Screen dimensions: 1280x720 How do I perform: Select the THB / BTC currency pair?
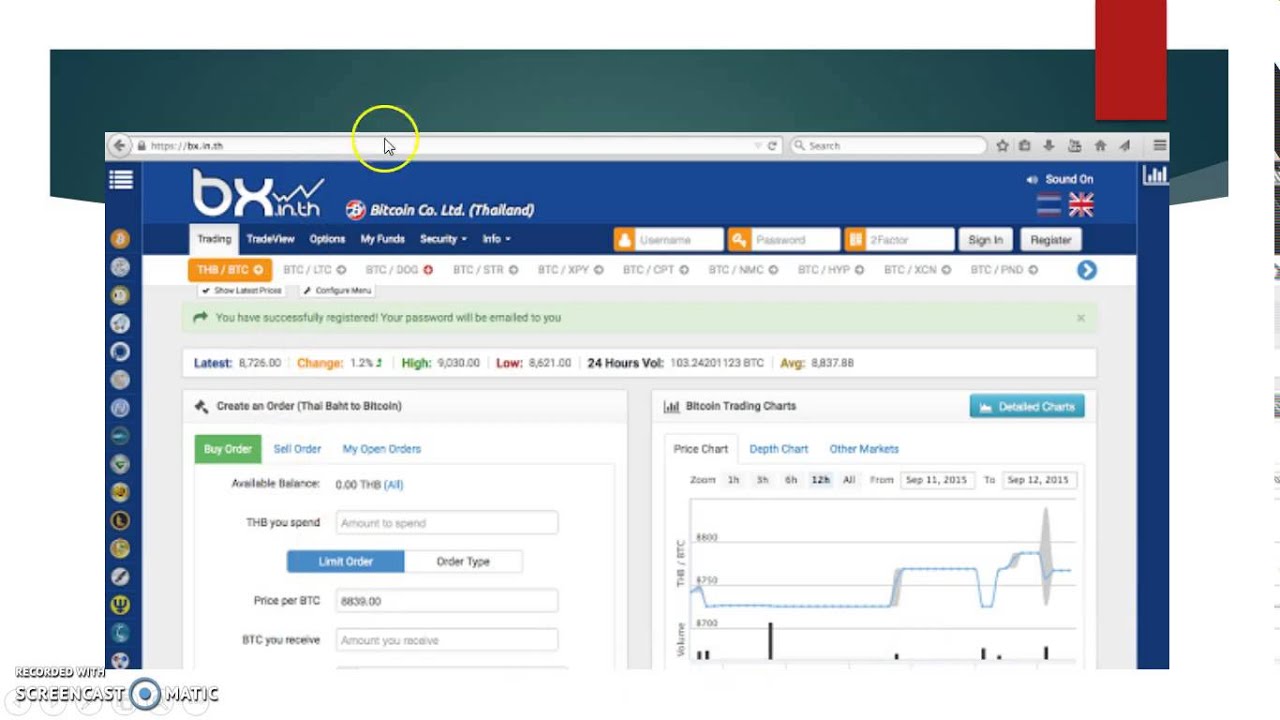[230, 270]
